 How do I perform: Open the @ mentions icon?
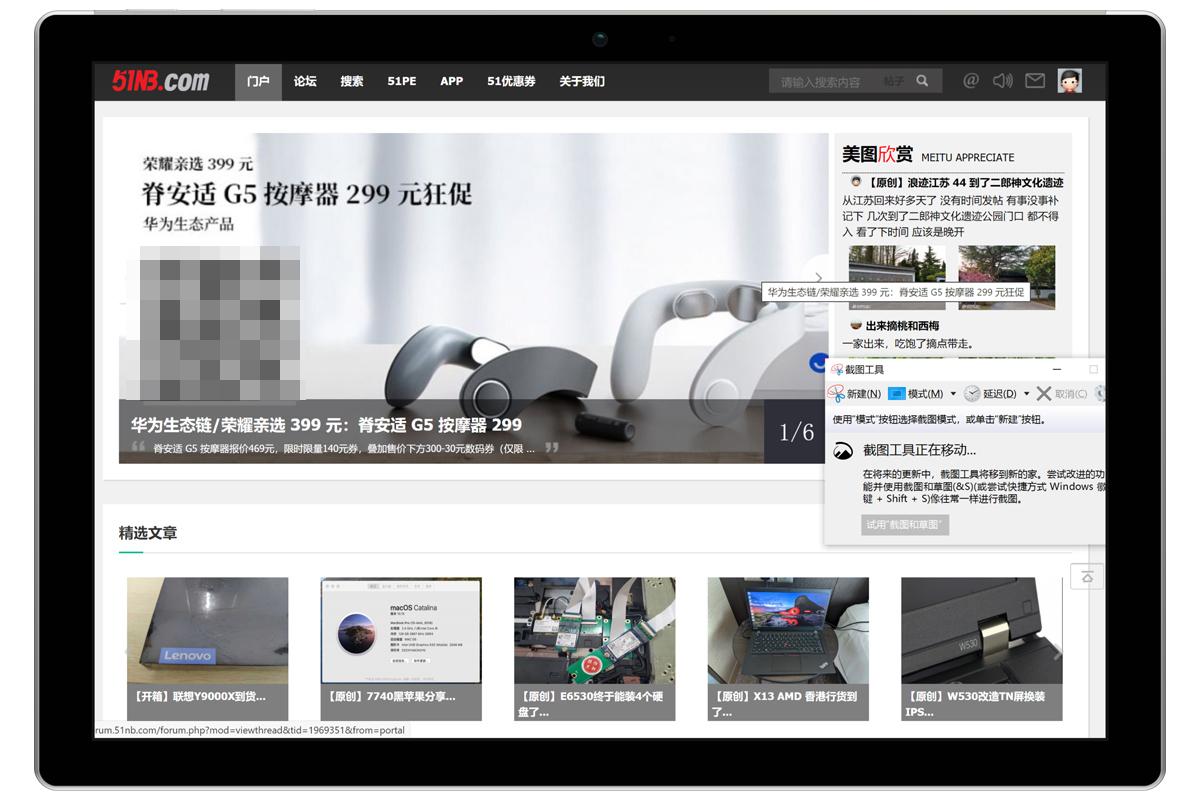click(970, 81)
